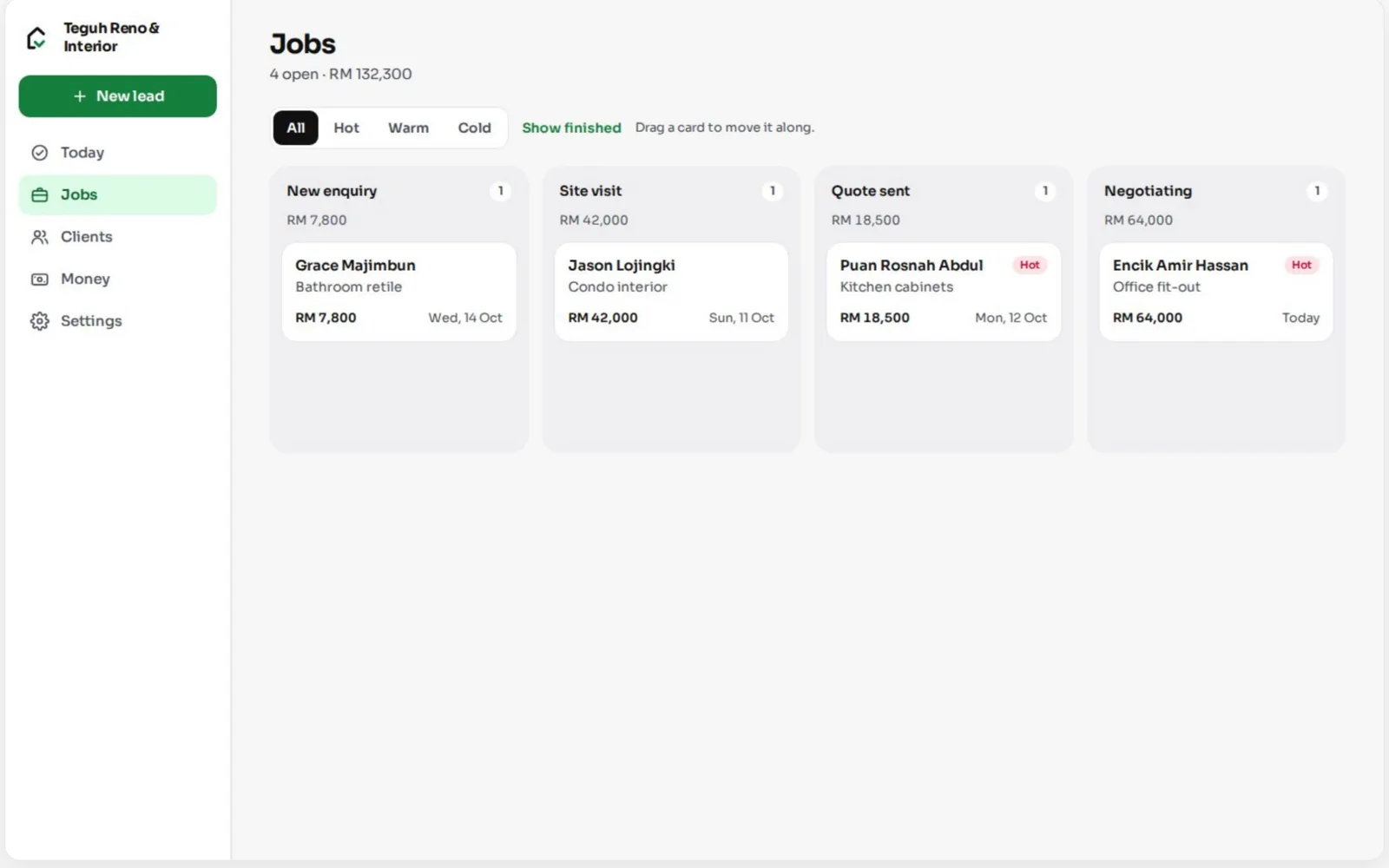Click the Negotiating column heading
Viewport: 1389px width, 868px height.
tap(1148, 191)
